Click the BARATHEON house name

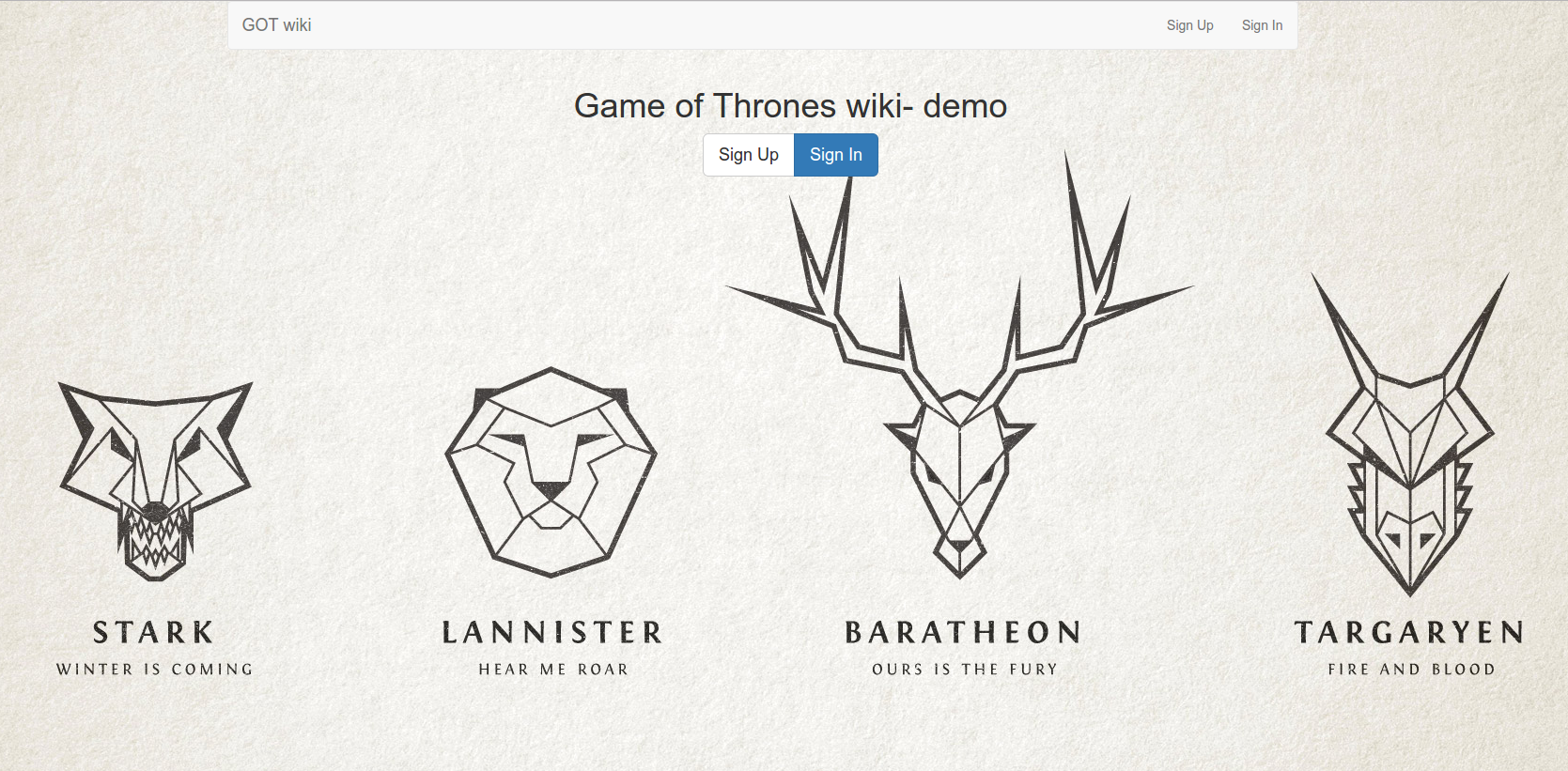(x=963, y=633)
